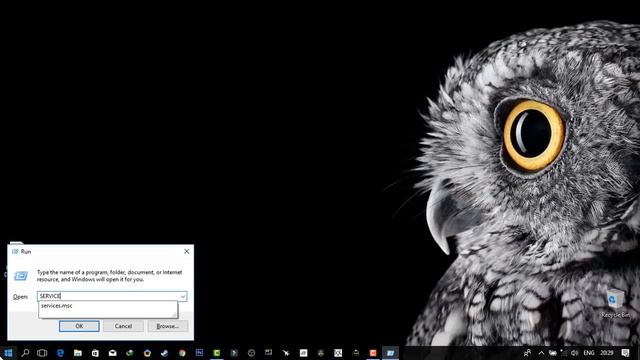Click Cancel in the Run dialog
640x360 pixels.
coord(123,326)
